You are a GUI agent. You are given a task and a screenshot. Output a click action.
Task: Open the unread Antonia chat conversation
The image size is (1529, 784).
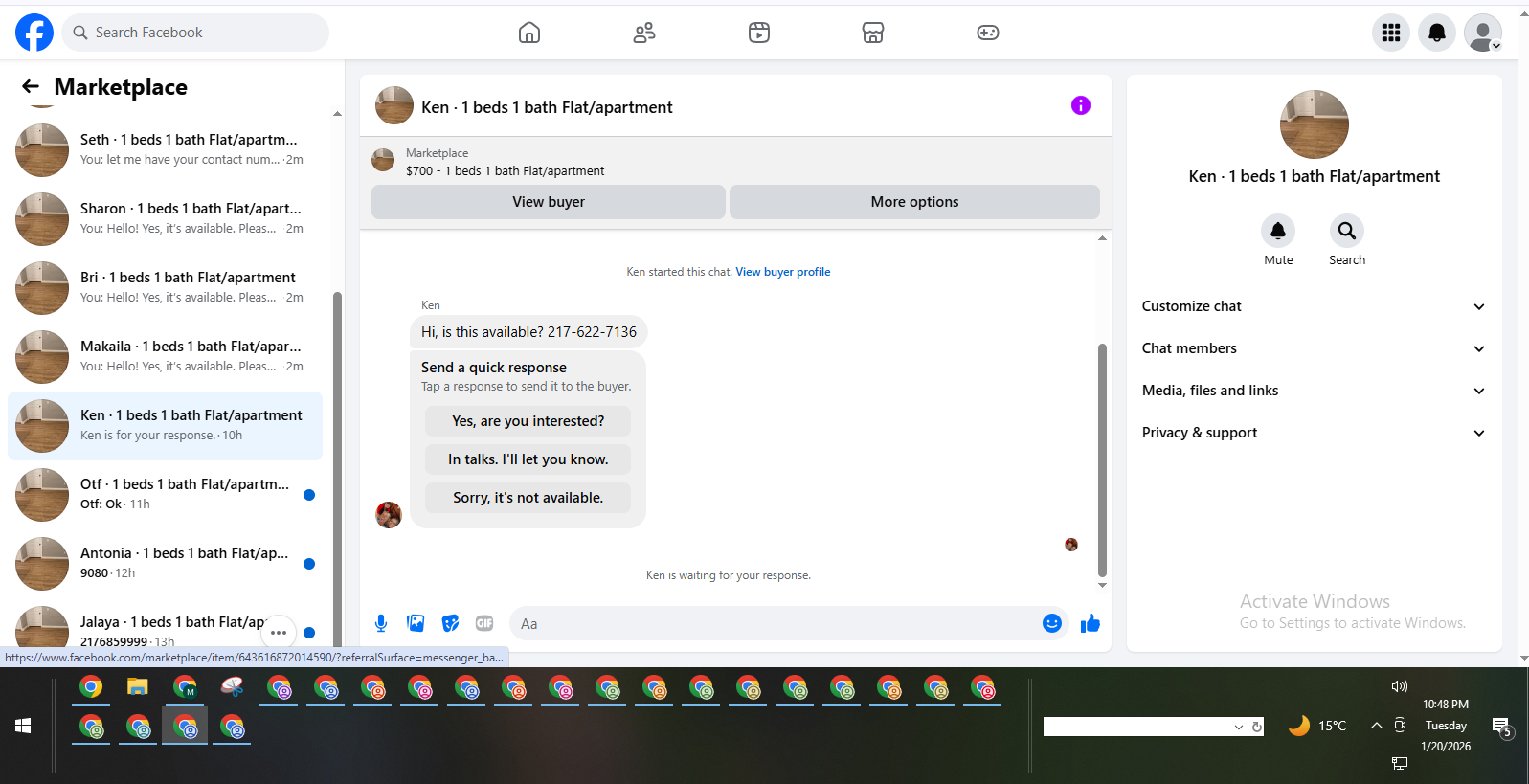point(165,564)
